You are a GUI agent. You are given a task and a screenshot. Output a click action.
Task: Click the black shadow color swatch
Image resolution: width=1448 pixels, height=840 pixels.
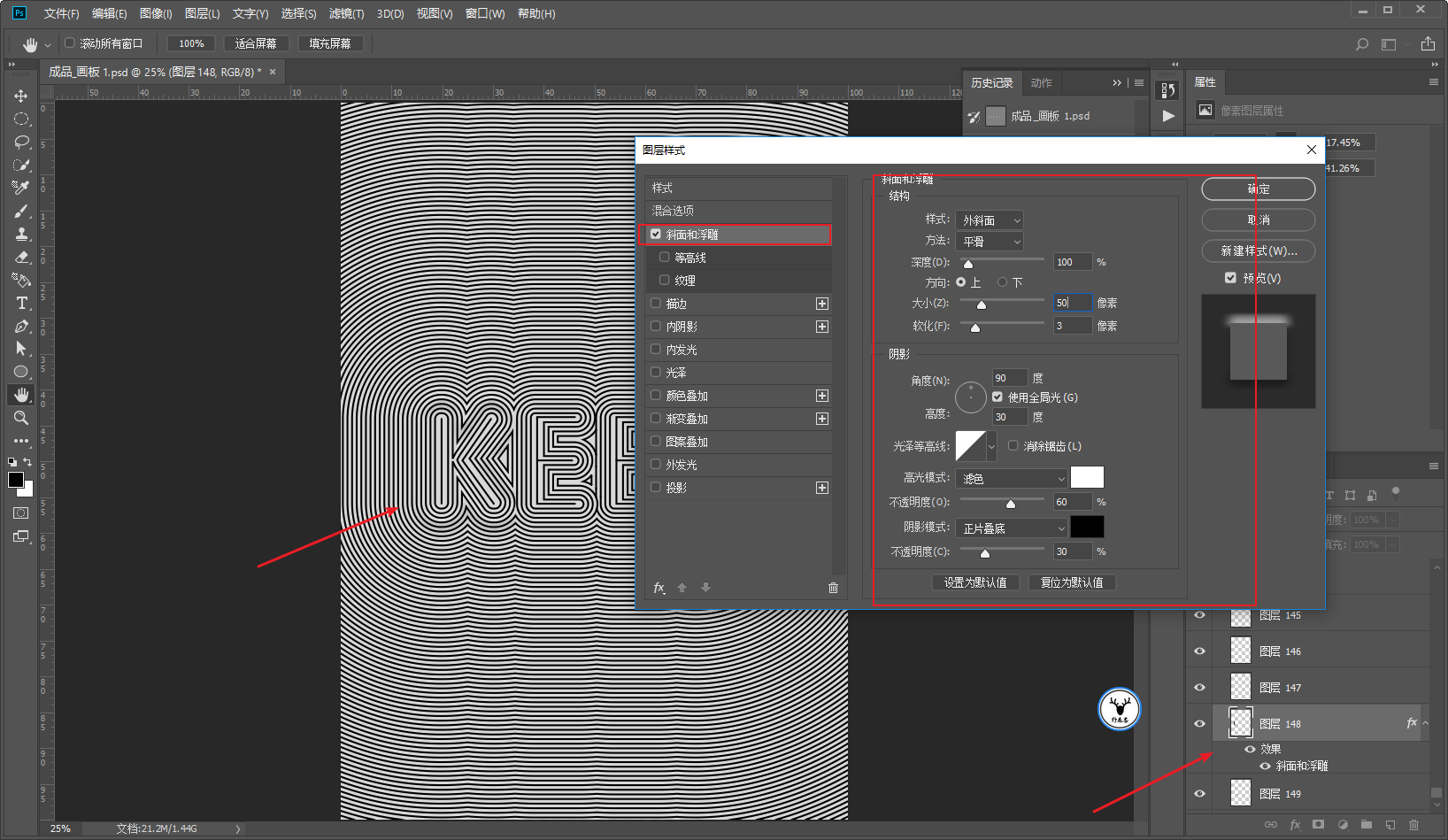[x=1088, y=528]
